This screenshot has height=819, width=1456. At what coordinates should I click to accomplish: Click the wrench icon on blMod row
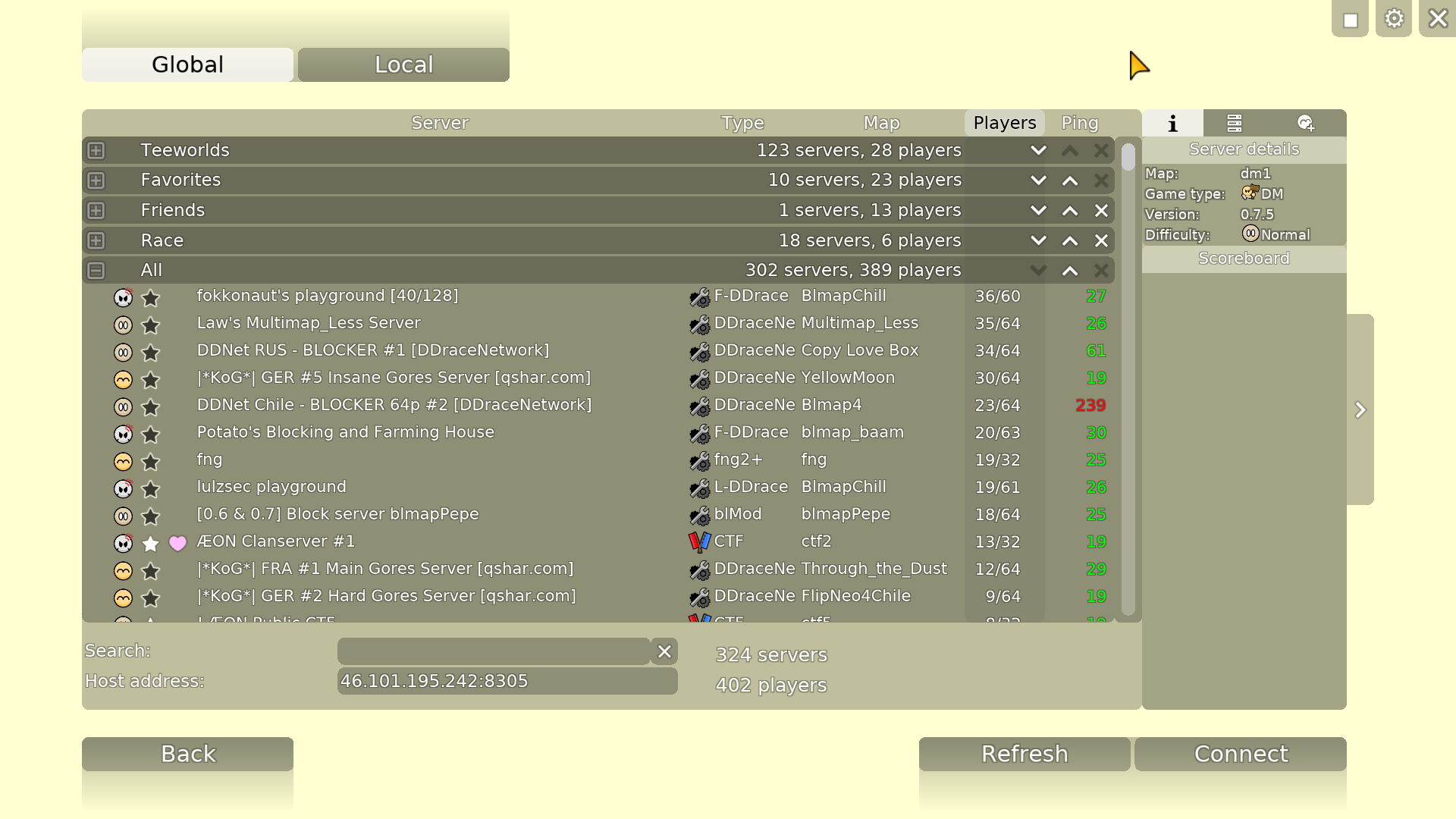click(699, 516)
